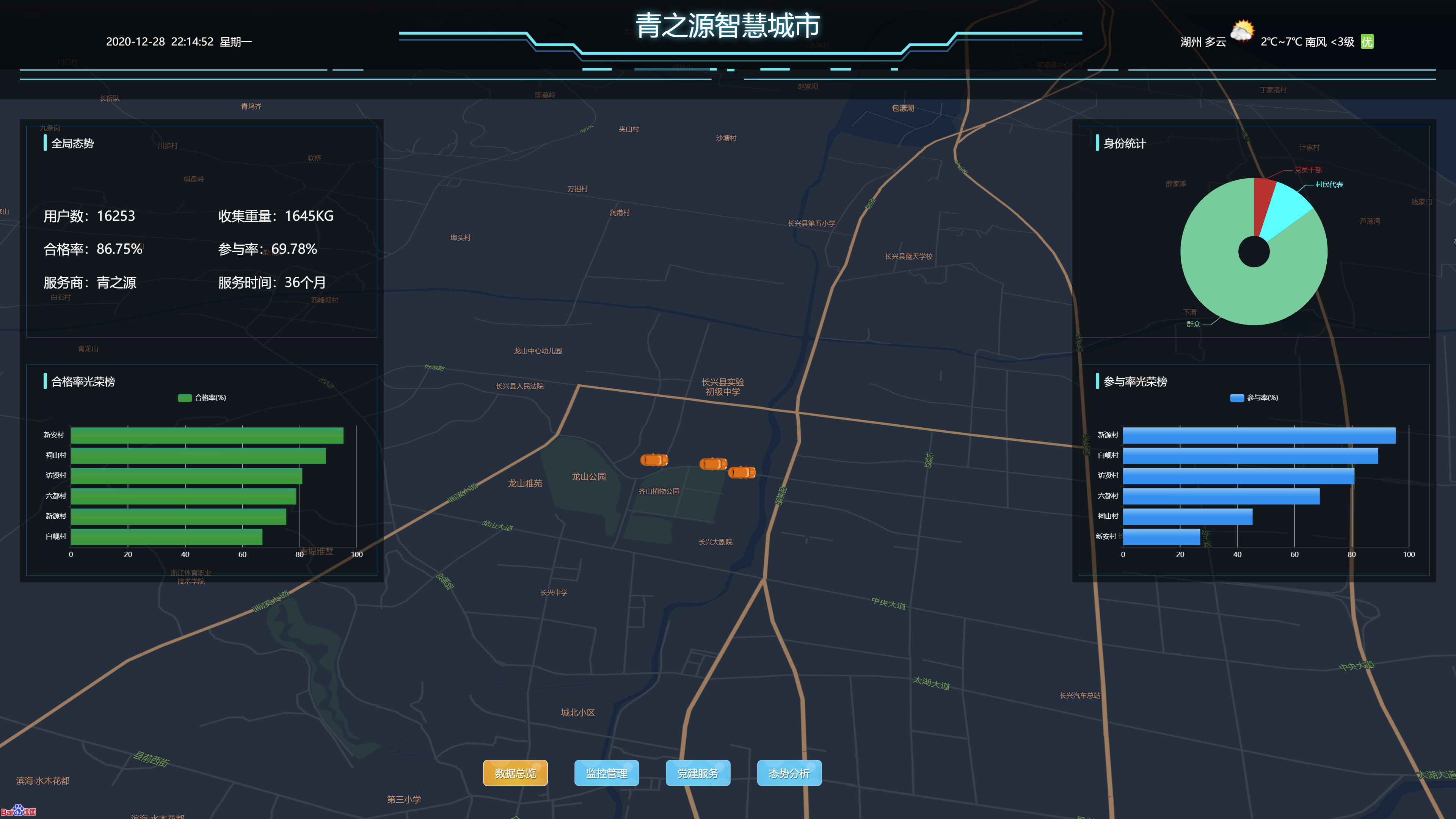Image resolution: width=1456 pixels, height=819 pixels.
Task: Click 访贤村 blue bar in 参与率光荣榜
Action: (x=1239, y=476)
